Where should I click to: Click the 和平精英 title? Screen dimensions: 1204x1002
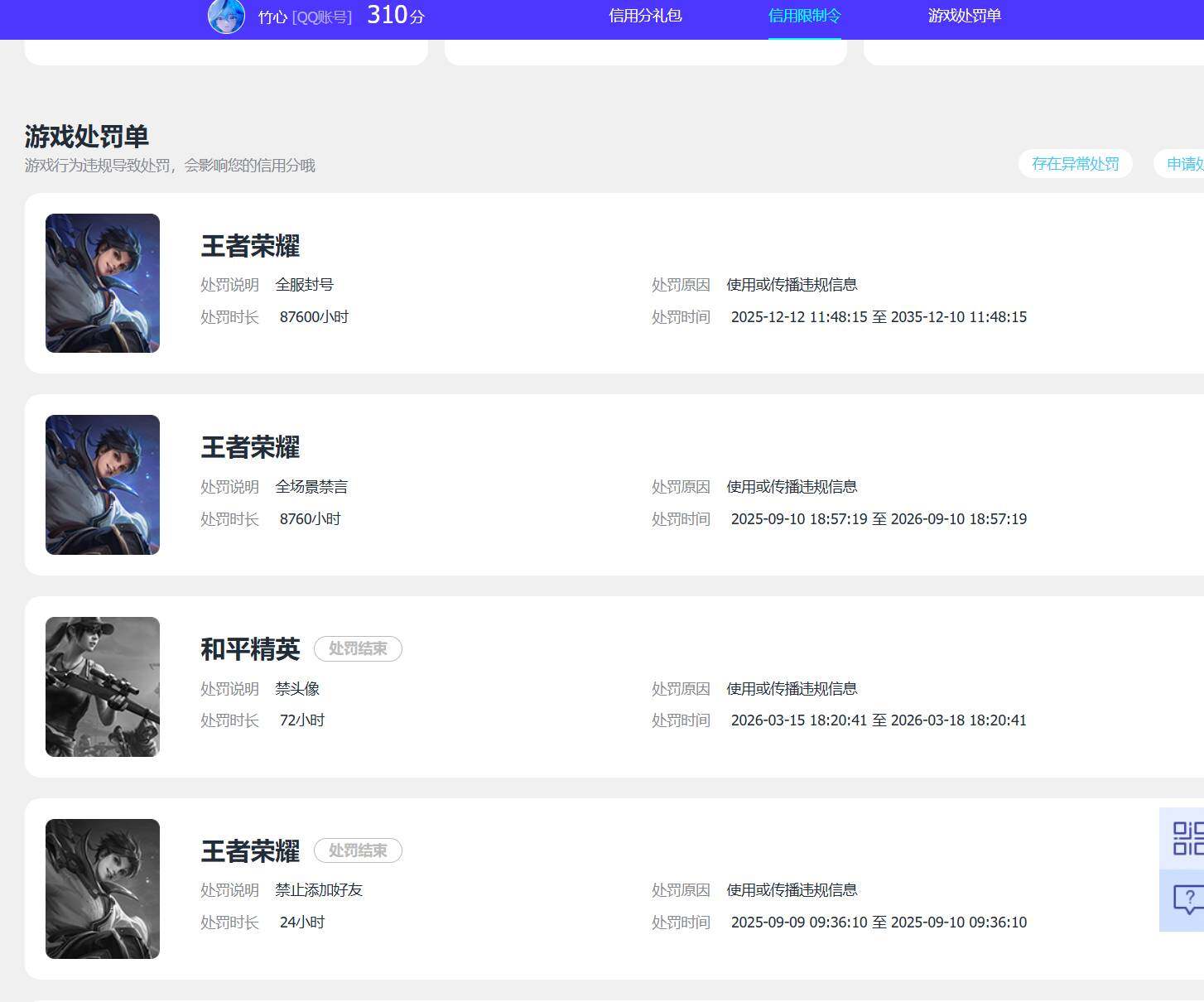(x=250, y=649)
